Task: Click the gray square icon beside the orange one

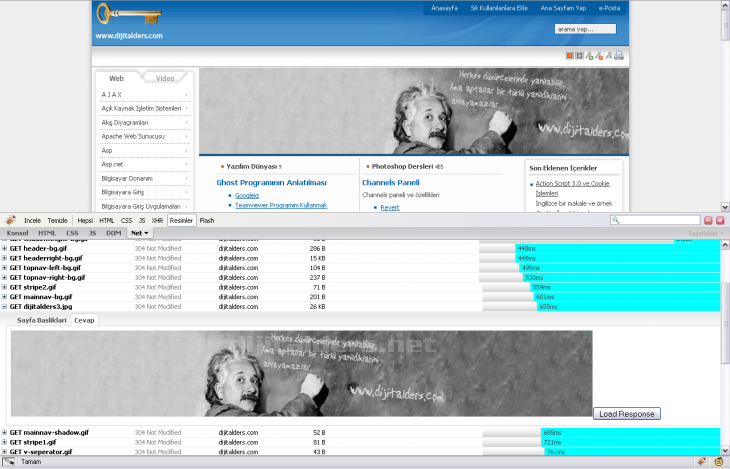Action: (578, 56)
